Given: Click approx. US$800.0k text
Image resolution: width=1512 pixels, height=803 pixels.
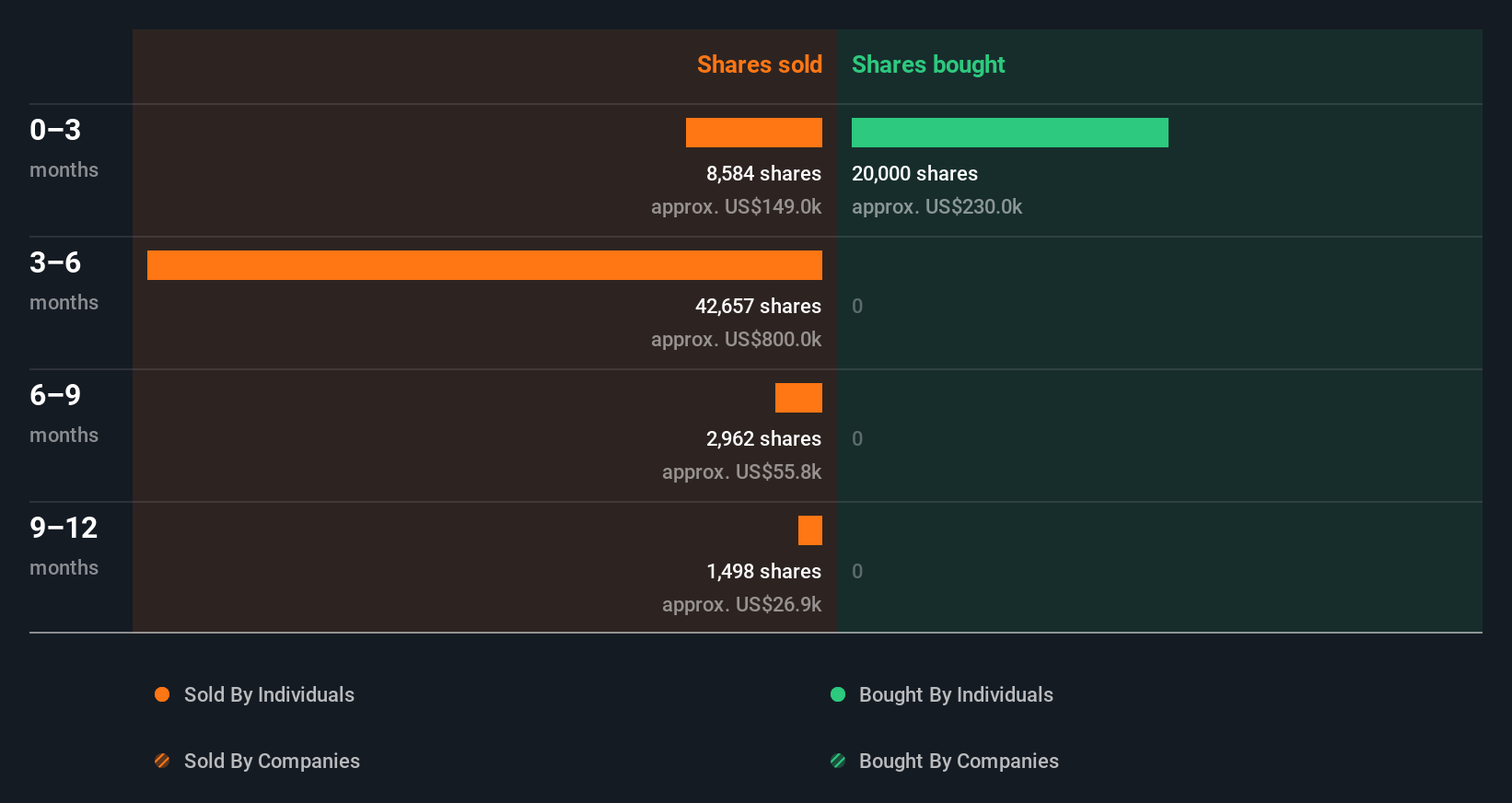Looking at the screenshot, I should point(736,339).
